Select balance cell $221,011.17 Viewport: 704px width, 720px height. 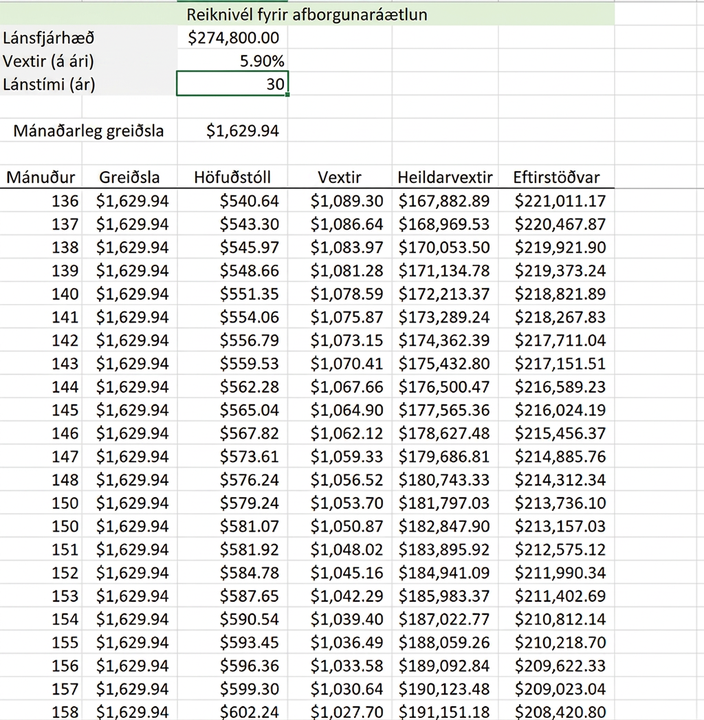tap(556, 201)
